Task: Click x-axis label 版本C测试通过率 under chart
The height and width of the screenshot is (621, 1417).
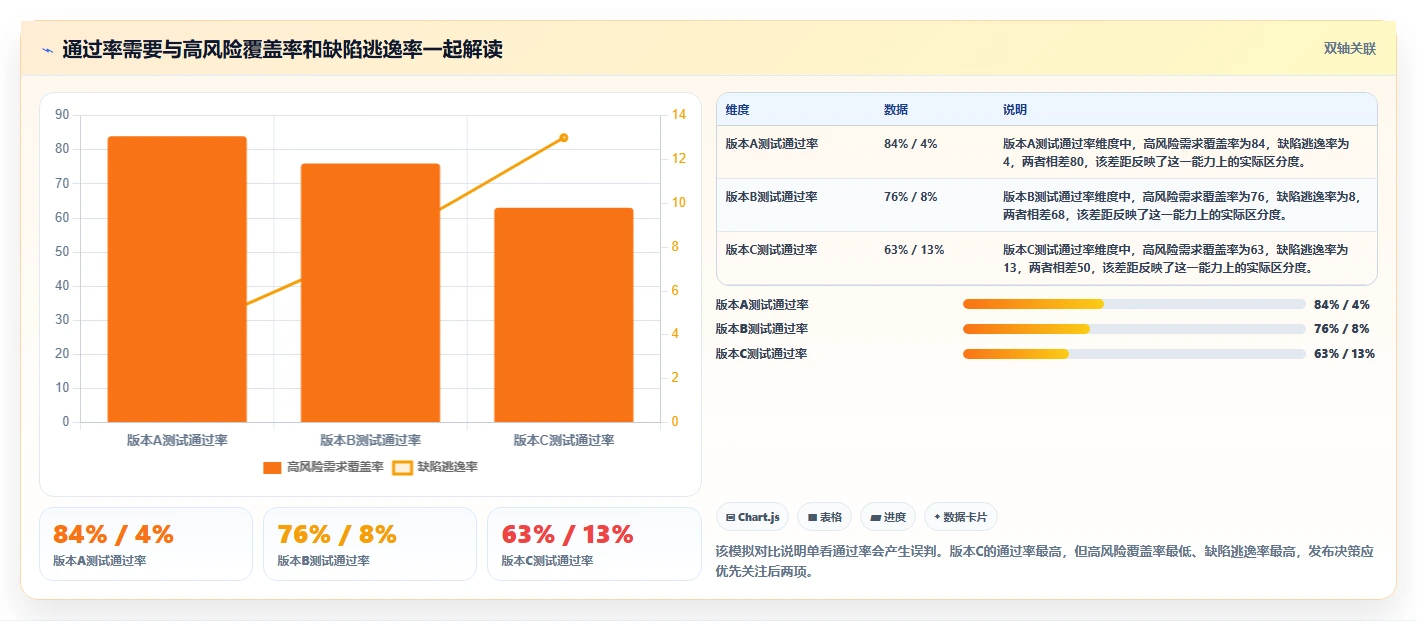Action: pos(564,440)
